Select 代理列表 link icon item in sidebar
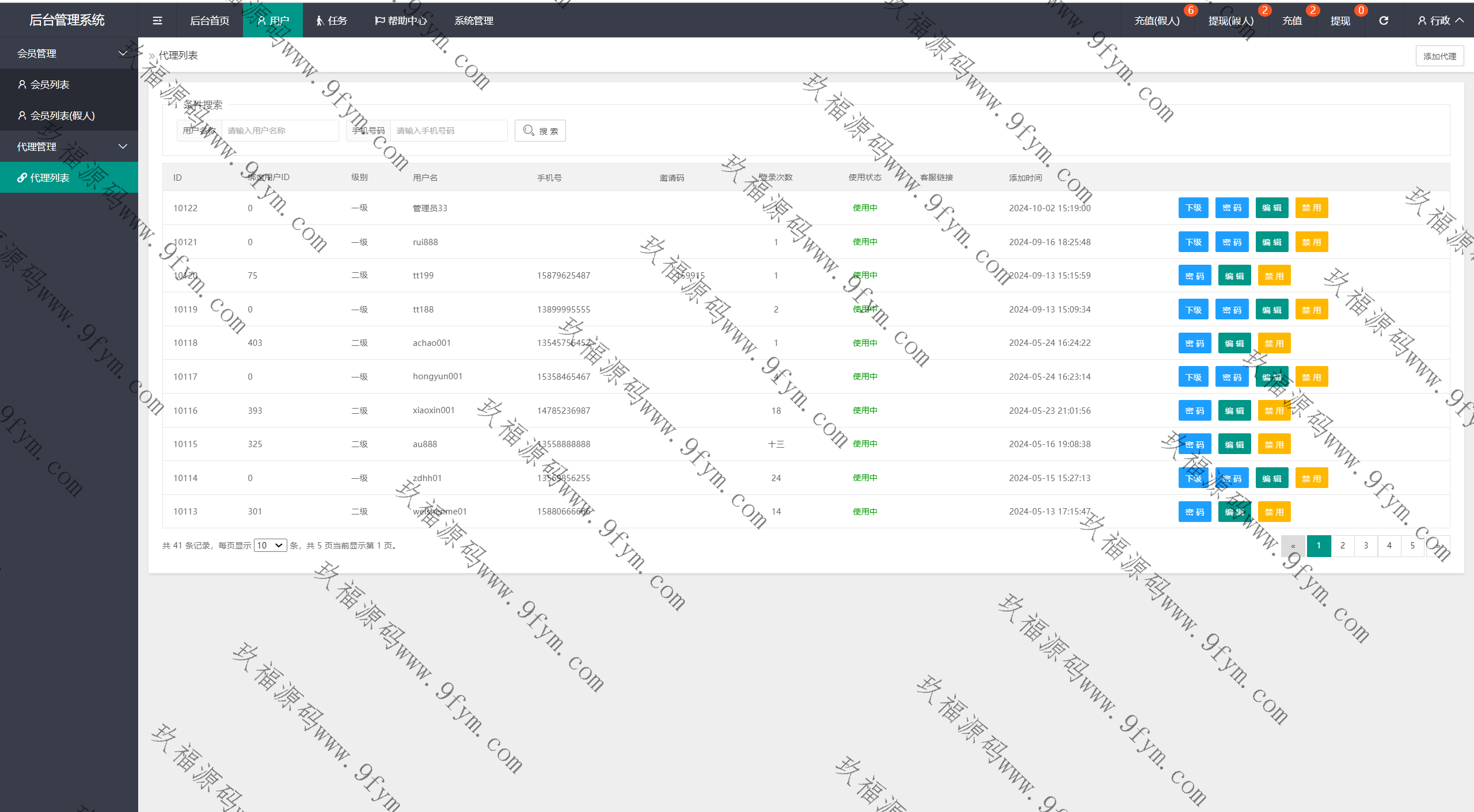Viewport: 1474px width, 812px height. click(x=50, y=178)
